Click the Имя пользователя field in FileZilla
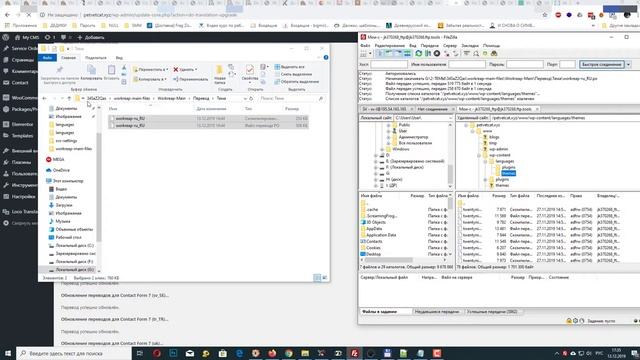The image size is (640, 360). pos(467,64)
